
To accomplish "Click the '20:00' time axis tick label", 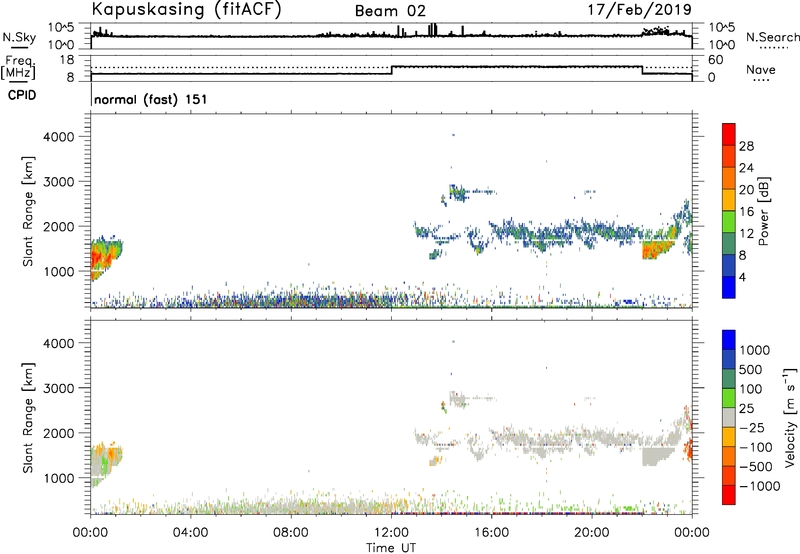I will [591, 533].
